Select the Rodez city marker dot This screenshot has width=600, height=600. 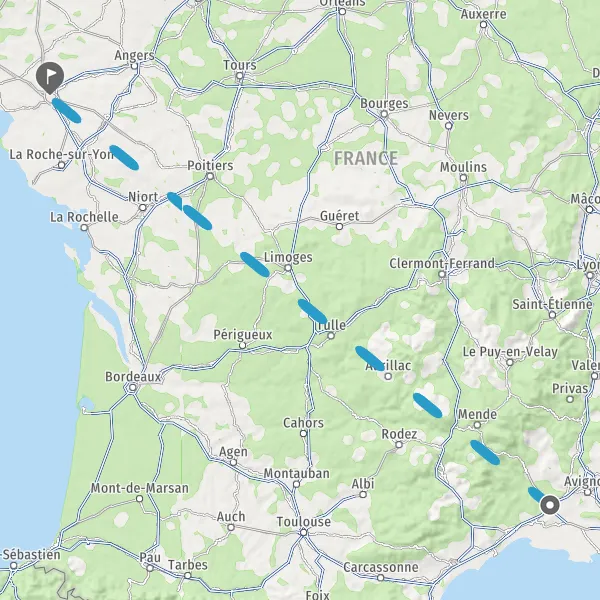click(x=399, y=445)
